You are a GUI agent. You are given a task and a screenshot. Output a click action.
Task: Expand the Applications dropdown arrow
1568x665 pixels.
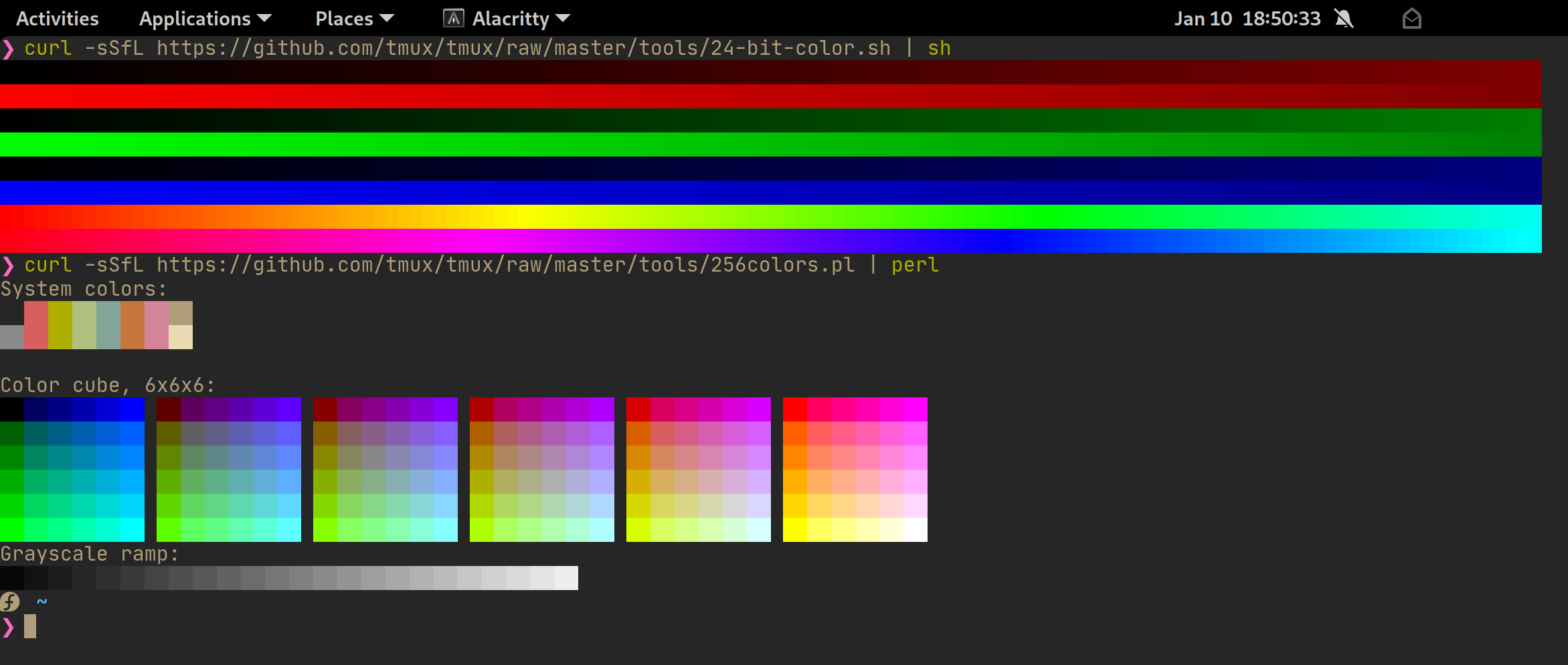[264, 19]
